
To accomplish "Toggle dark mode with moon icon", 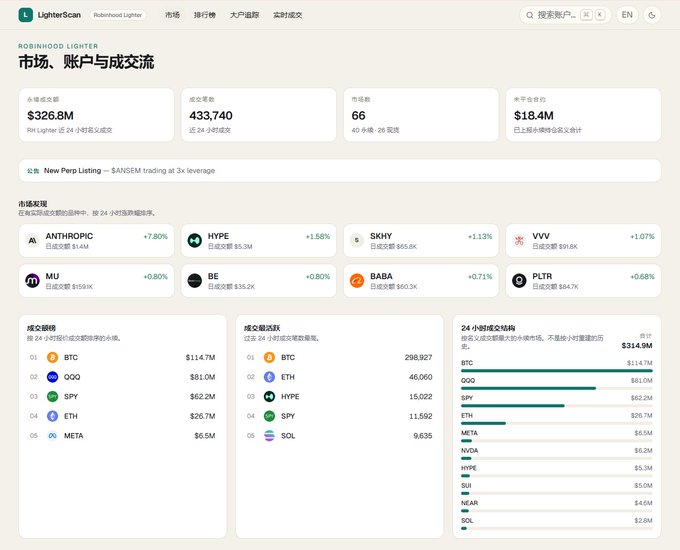I will [651, 15].
